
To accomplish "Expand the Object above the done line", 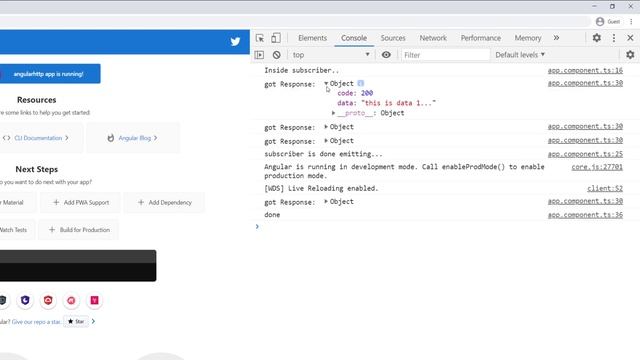I will (x=326, y=202).
